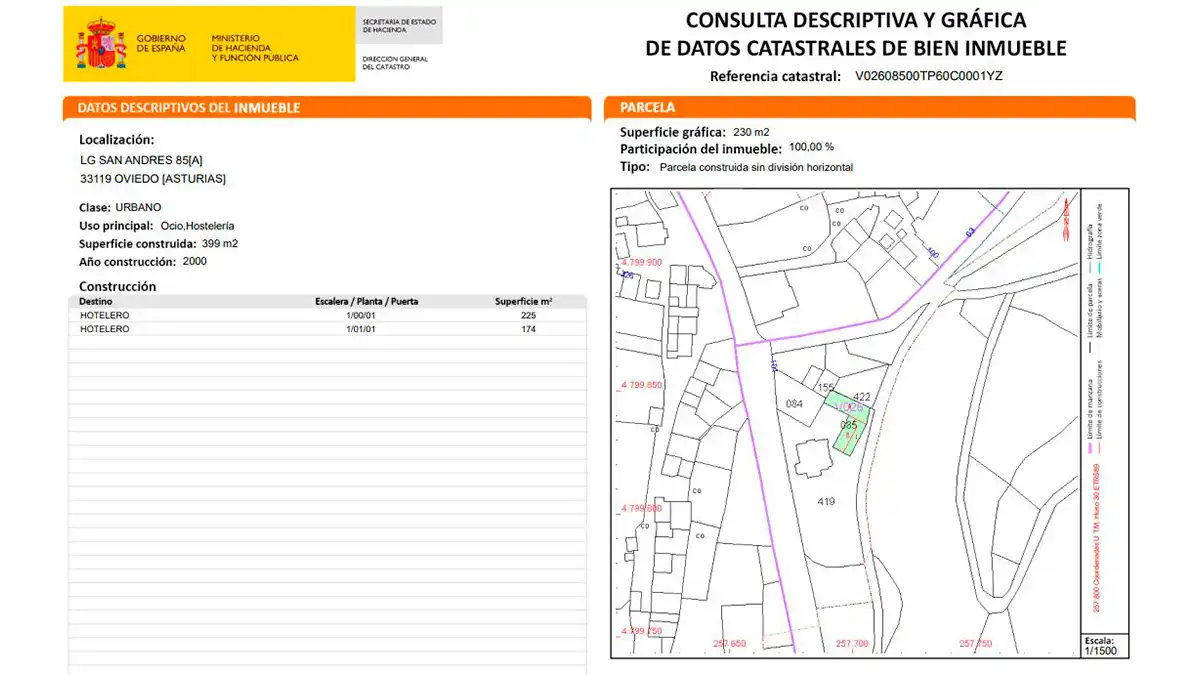The width and height of the screenshot is (1200, 675).
Task: Click the 'Año construcción:' label
Action: pyautogui.click(x=127, y=262)
